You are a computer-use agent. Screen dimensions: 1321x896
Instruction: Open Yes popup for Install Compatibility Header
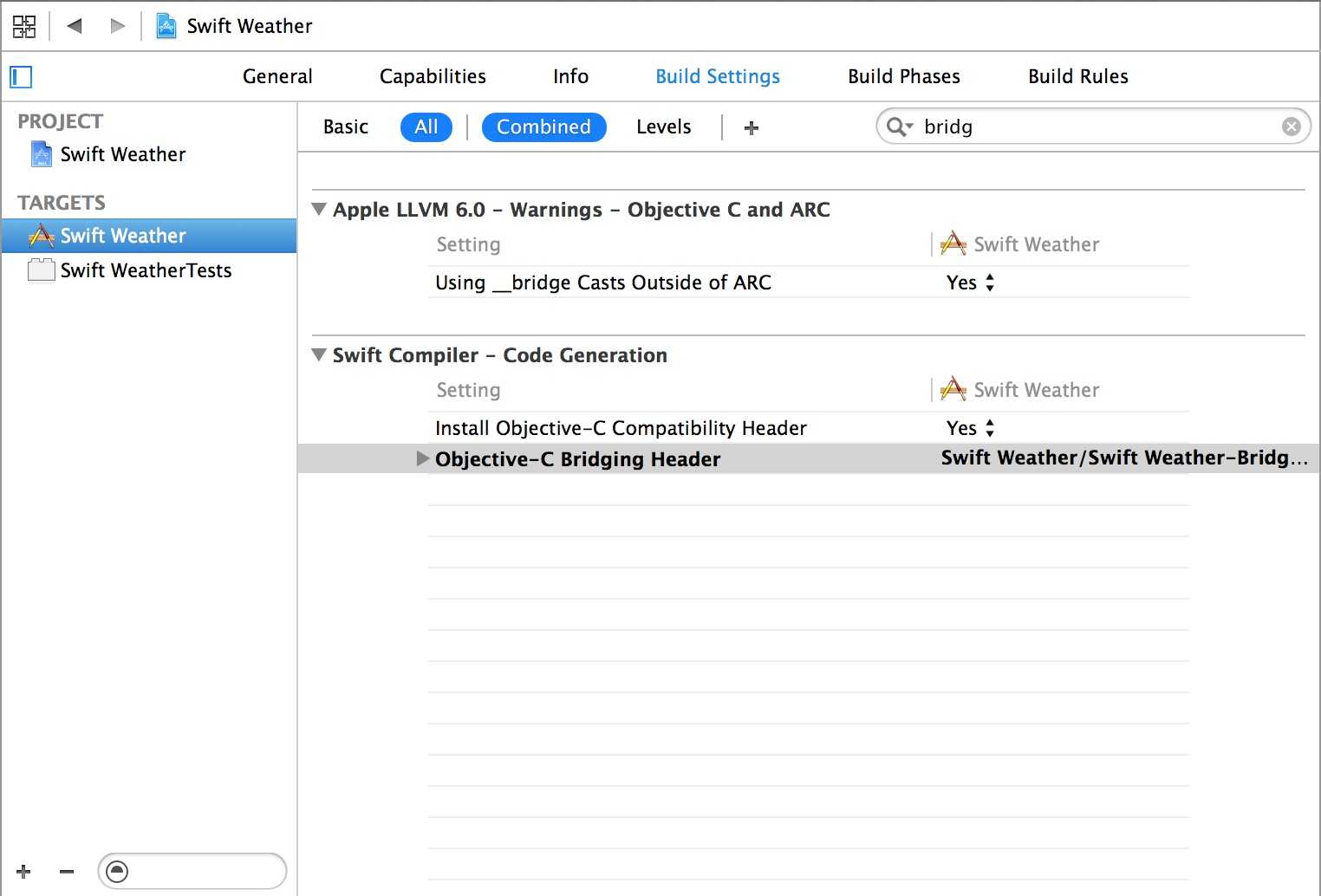pos(971,428)
